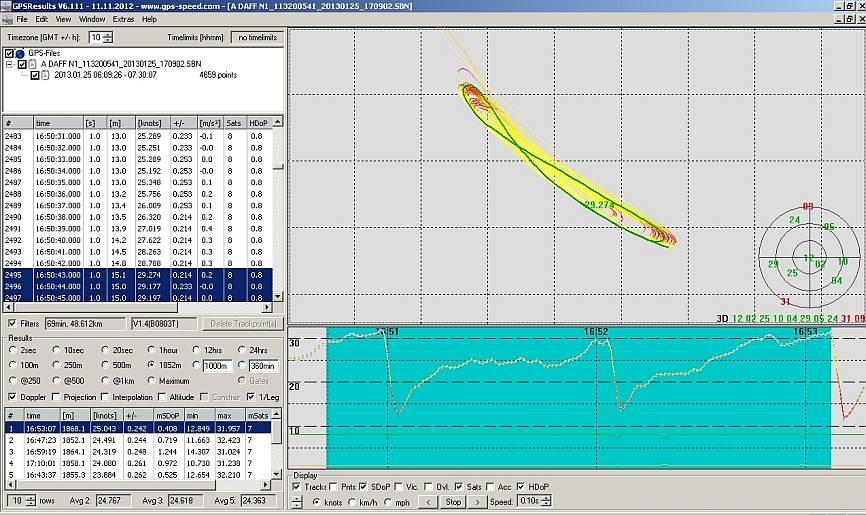The height and width of the screenshot is (515, 866).
Task: Adjust the Timezone GMT spinner arrows
Action: (108, 37)
